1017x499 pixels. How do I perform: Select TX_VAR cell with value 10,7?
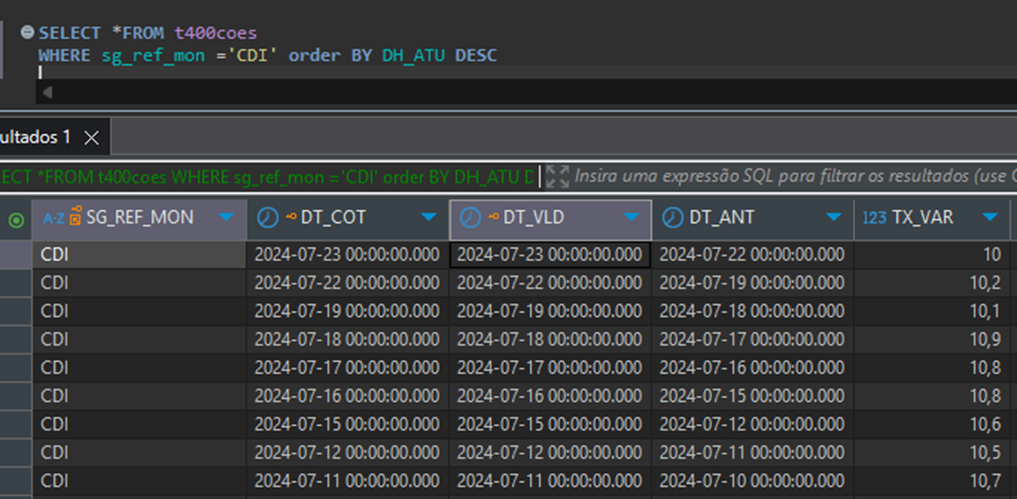click(x=932, y=481)
